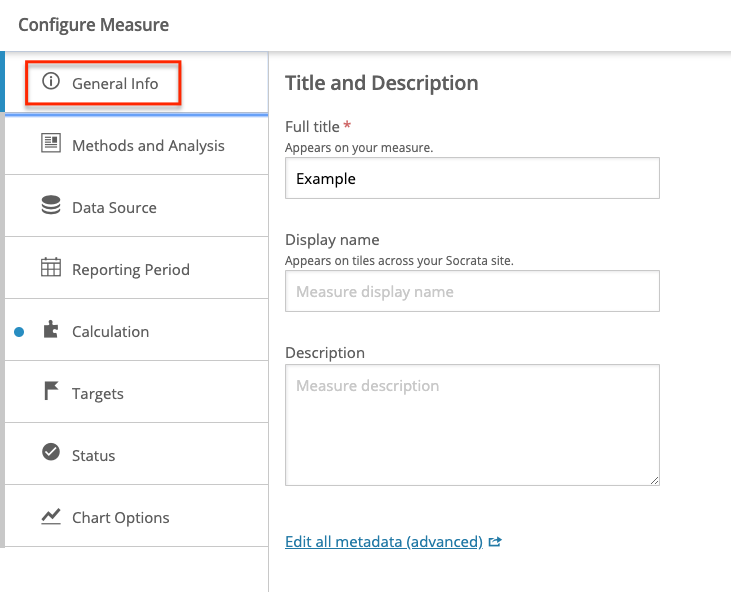The height and width of the screenshot is (592, 731).
Task: Open Edit all metadata (advanced) link
Action: click(x=384, y=542)
